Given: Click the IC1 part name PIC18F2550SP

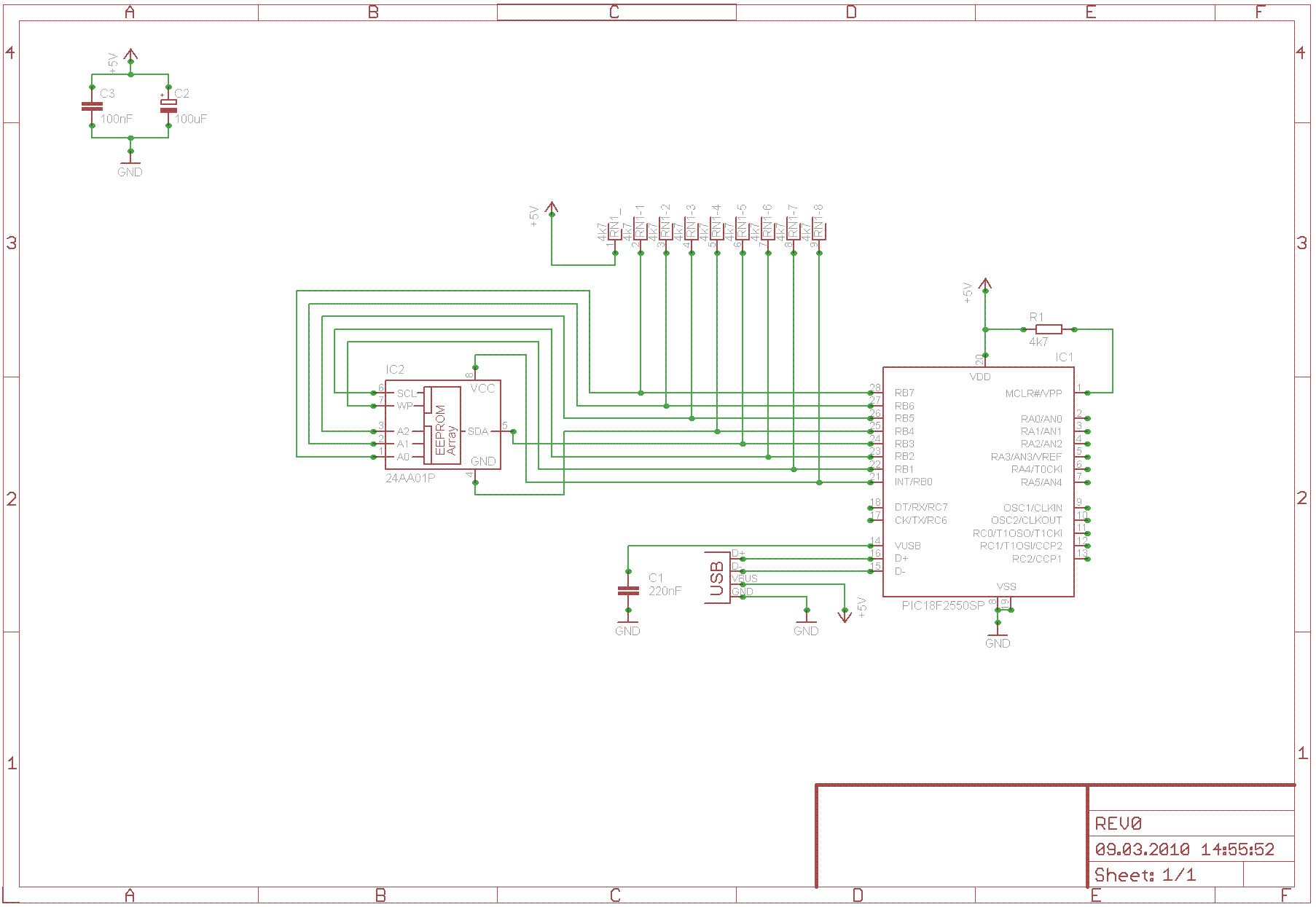Looking at the screenshot, I should click(x=943, y=605).
